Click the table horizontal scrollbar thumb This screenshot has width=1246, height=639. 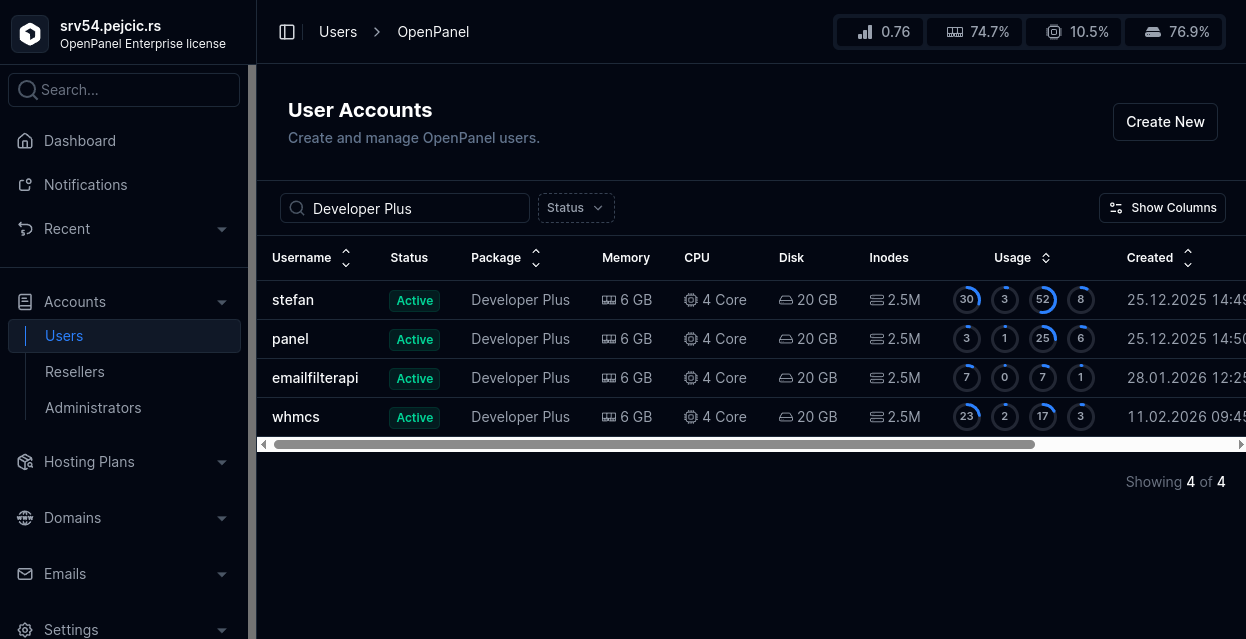(654, 444)
